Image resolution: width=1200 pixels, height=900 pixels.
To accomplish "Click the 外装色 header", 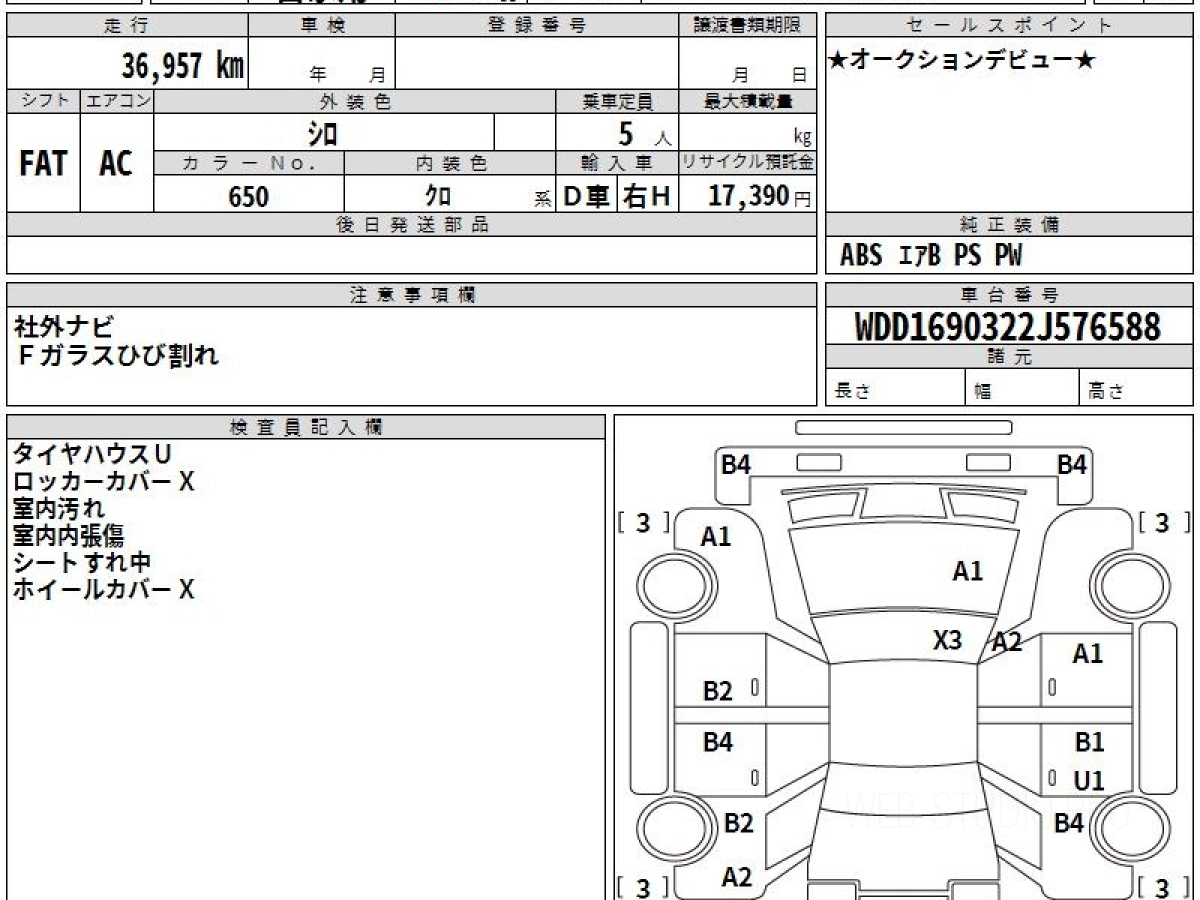I will point(355,101).
